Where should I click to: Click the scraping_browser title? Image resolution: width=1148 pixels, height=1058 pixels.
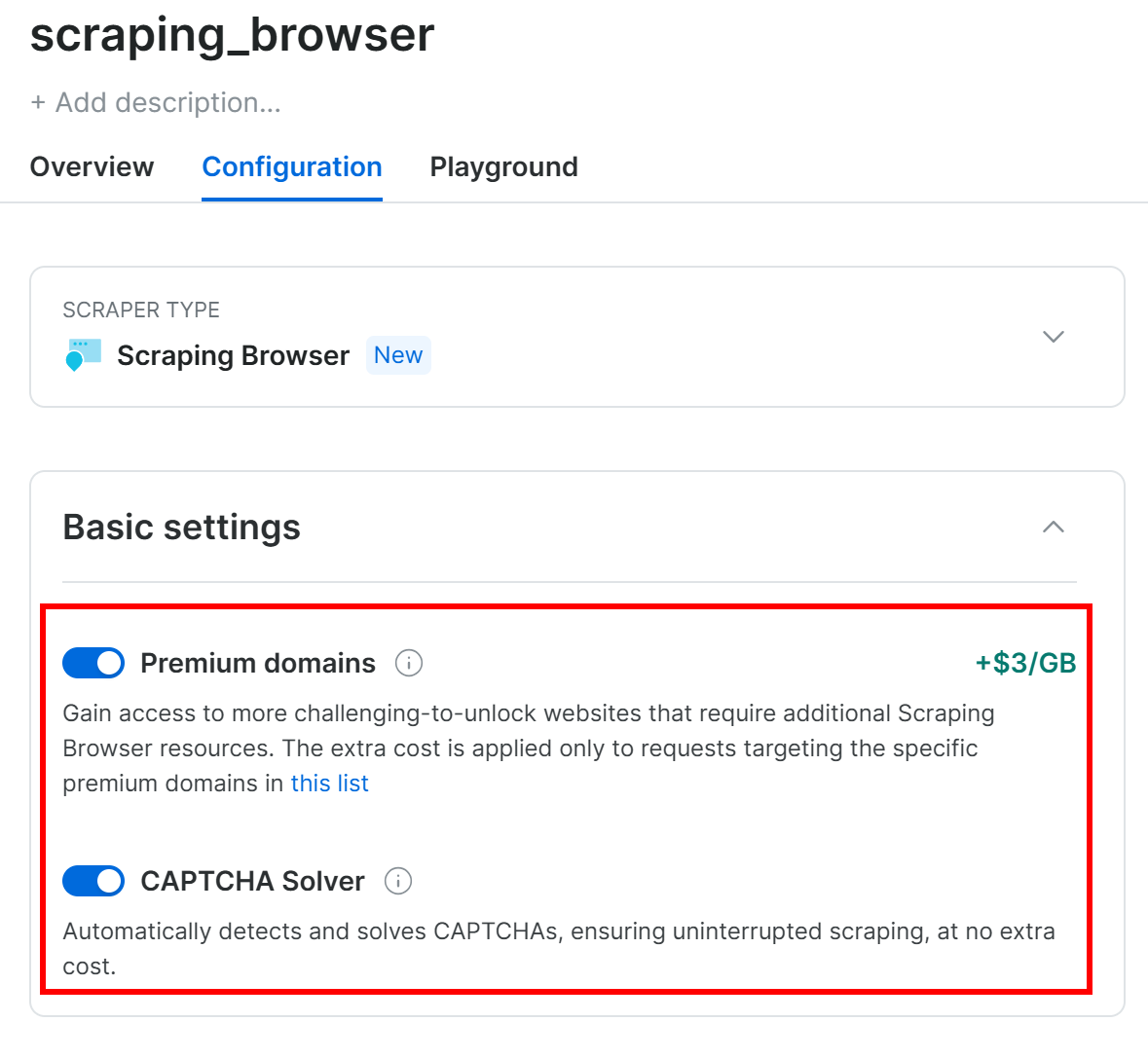[232, 34]
